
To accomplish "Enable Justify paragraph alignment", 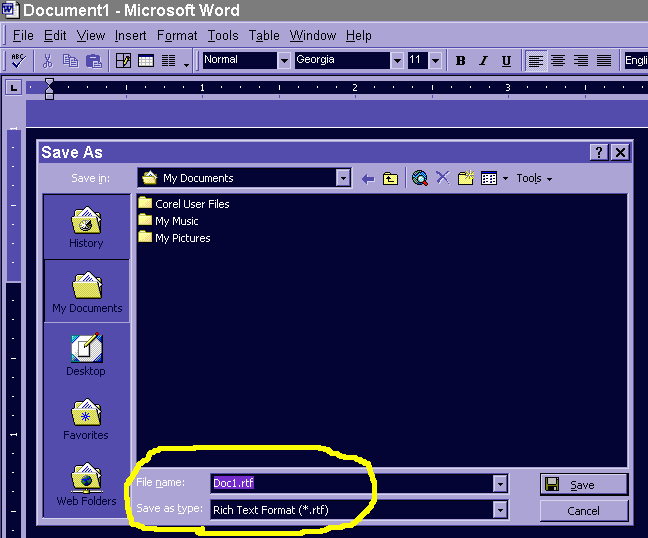I will tap(604, 61).
